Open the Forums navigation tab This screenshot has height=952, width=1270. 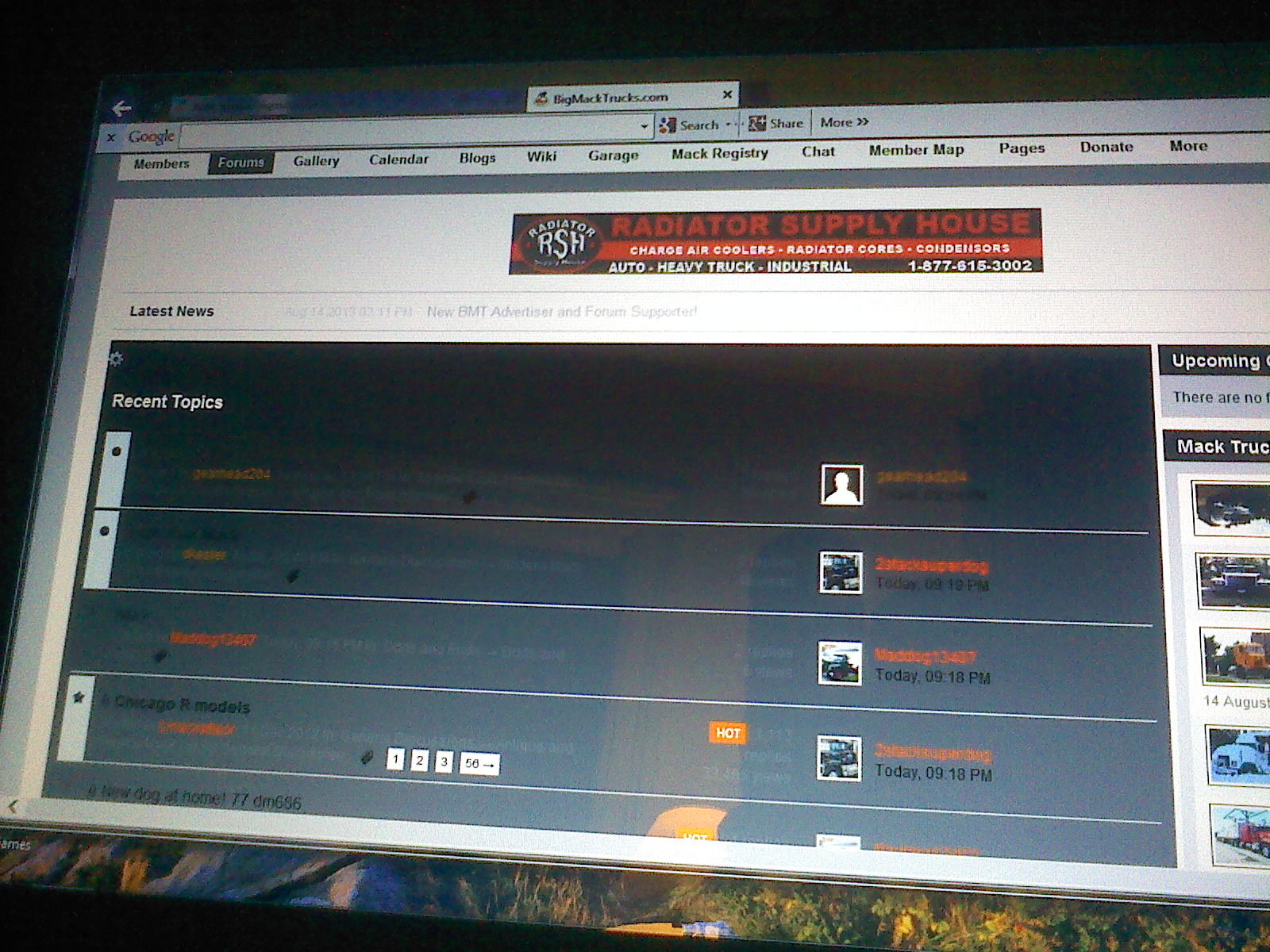(x=241, y=163)
